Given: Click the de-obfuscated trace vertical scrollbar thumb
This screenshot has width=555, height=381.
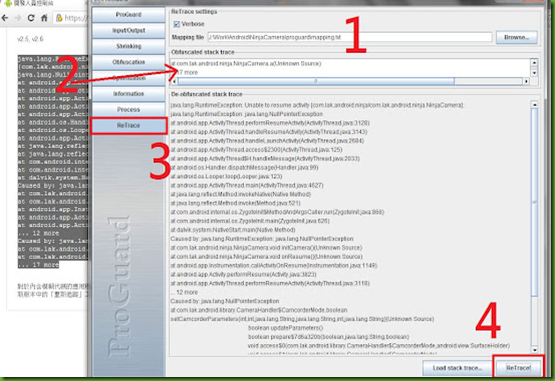Looking at the screenshot, I should pos(534,203).
